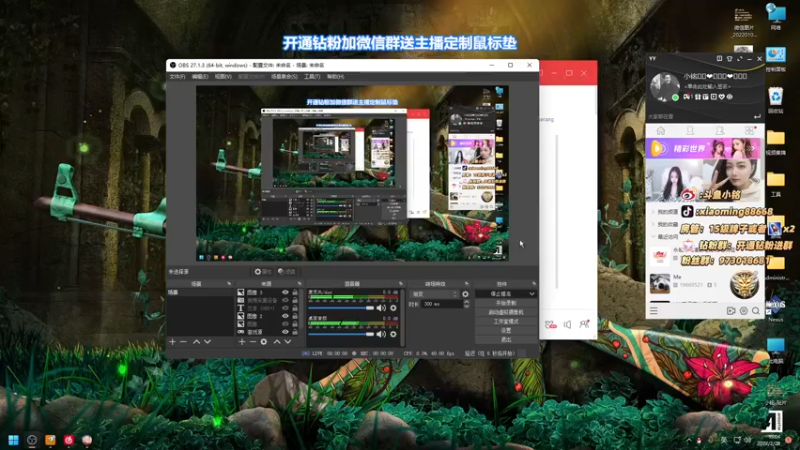Open the YY home tab icon
Screen dimensions: 800x450
coord(661,131)
